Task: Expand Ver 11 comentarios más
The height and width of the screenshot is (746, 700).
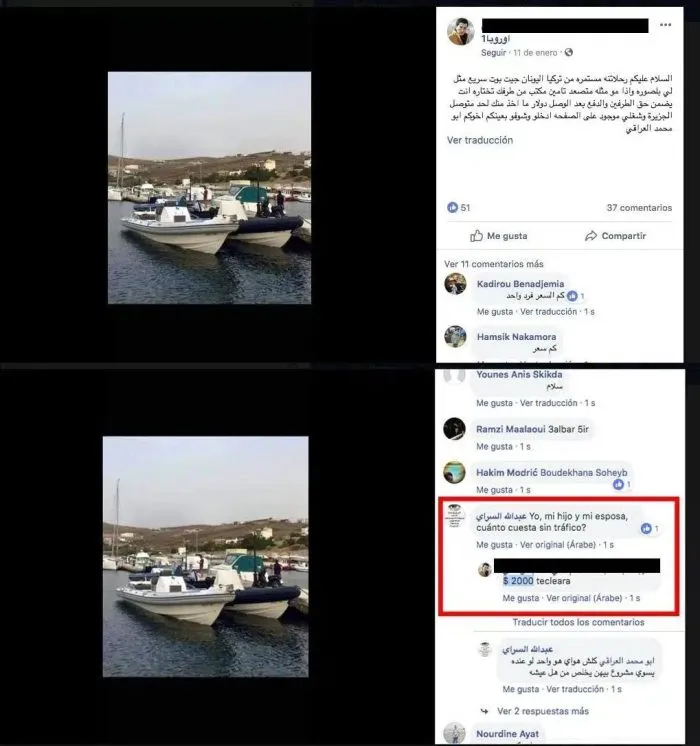Action: pos(493,264)
